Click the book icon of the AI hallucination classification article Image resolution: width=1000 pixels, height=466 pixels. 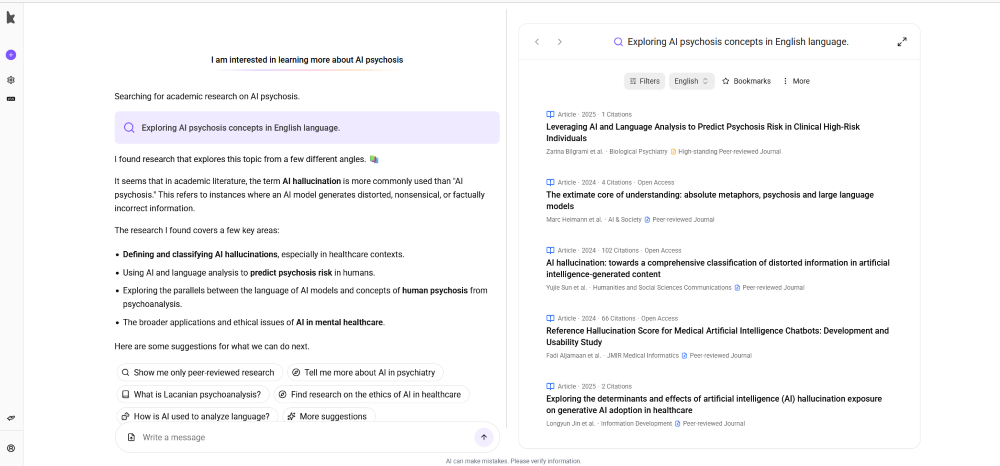pyautogui.click(x=550, y=251)
